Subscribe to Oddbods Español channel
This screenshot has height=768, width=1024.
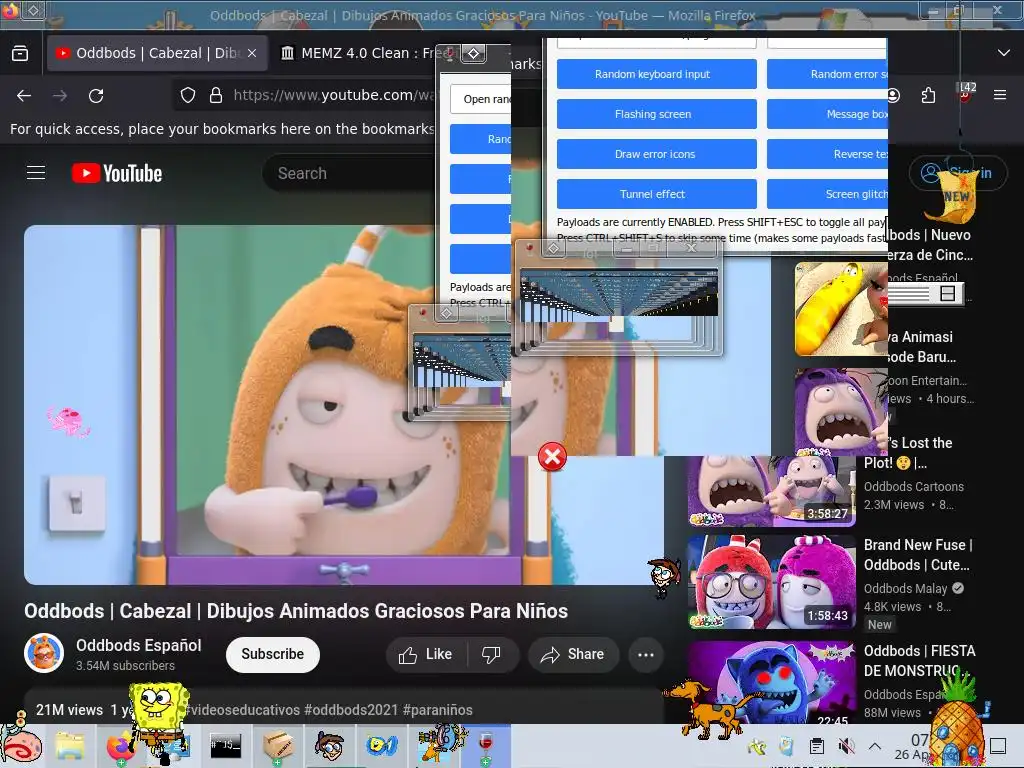272,654
